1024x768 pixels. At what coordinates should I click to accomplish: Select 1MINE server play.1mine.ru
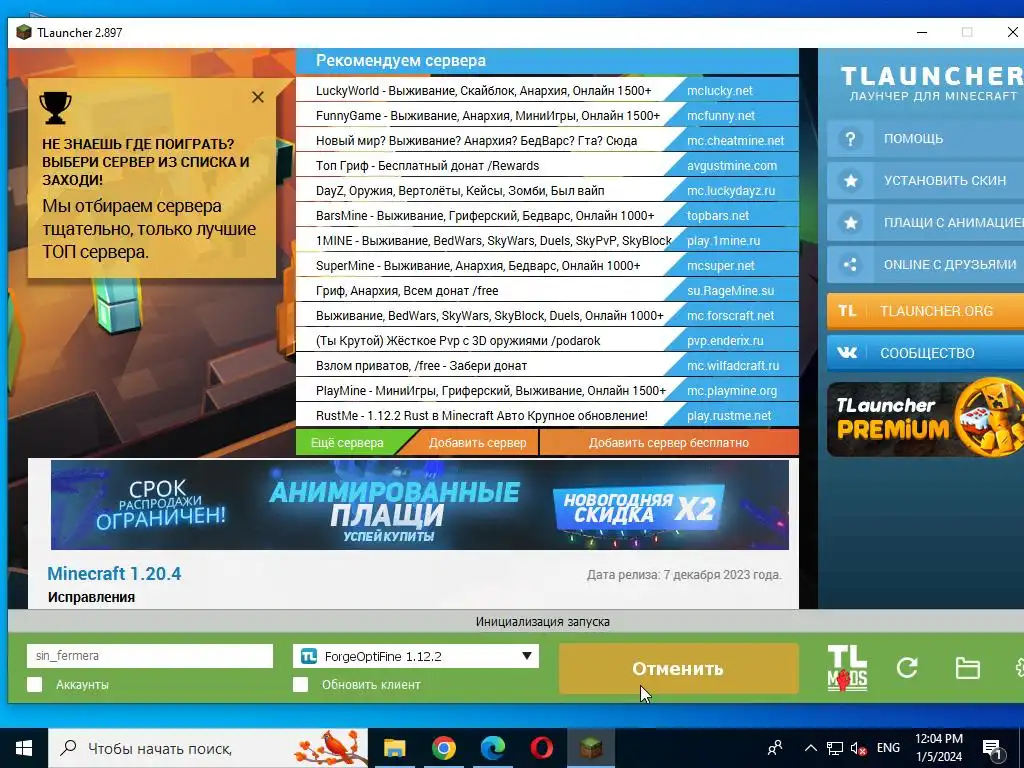pos(547,241)
